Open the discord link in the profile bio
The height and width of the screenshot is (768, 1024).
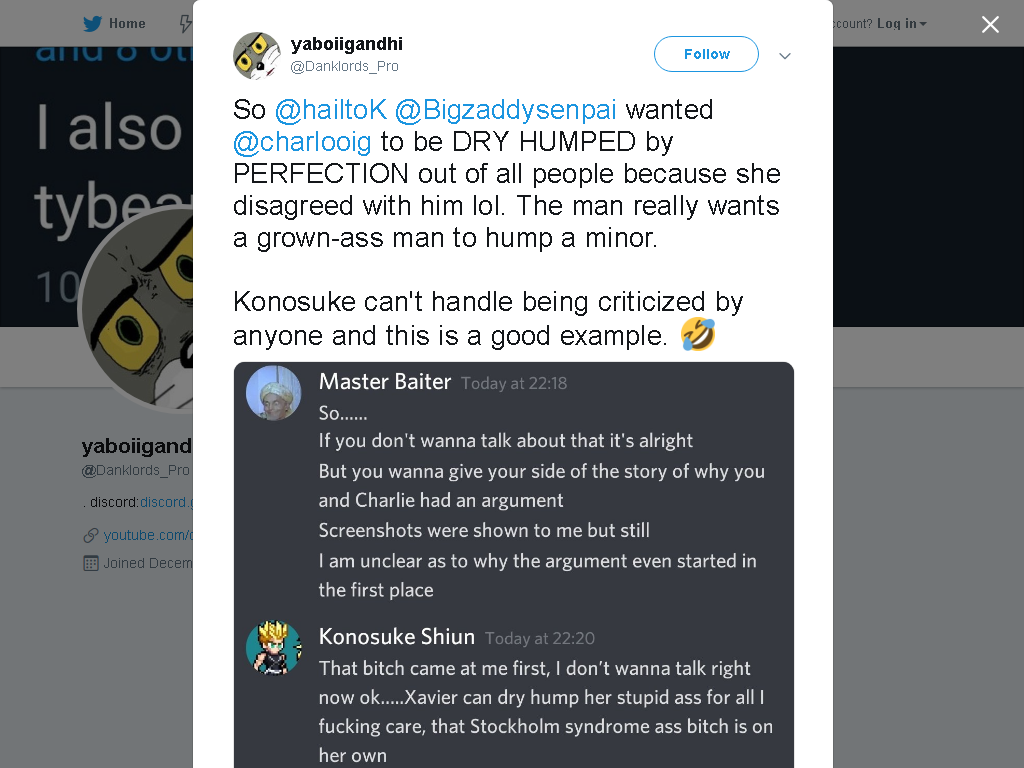pyautogui.click(x=167, y=502)
